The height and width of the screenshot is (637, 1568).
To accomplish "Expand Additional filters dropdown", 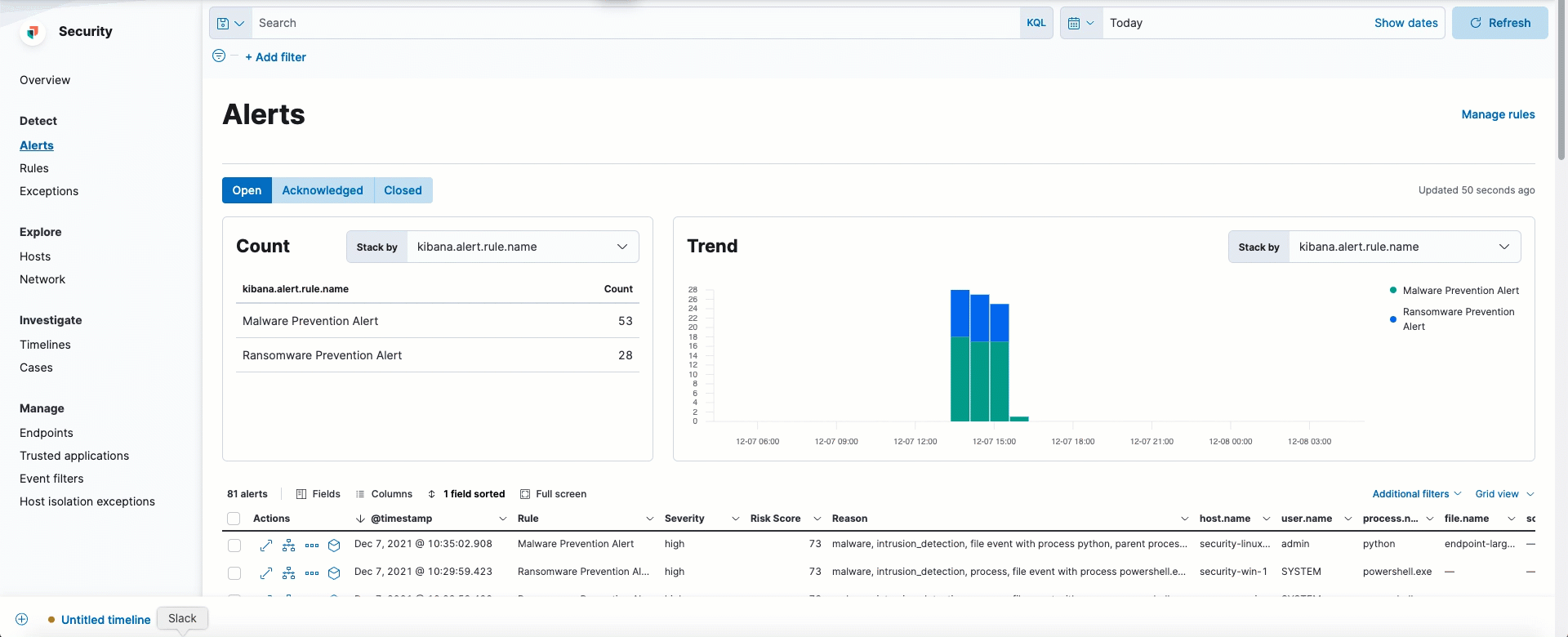I will 1416,494.
